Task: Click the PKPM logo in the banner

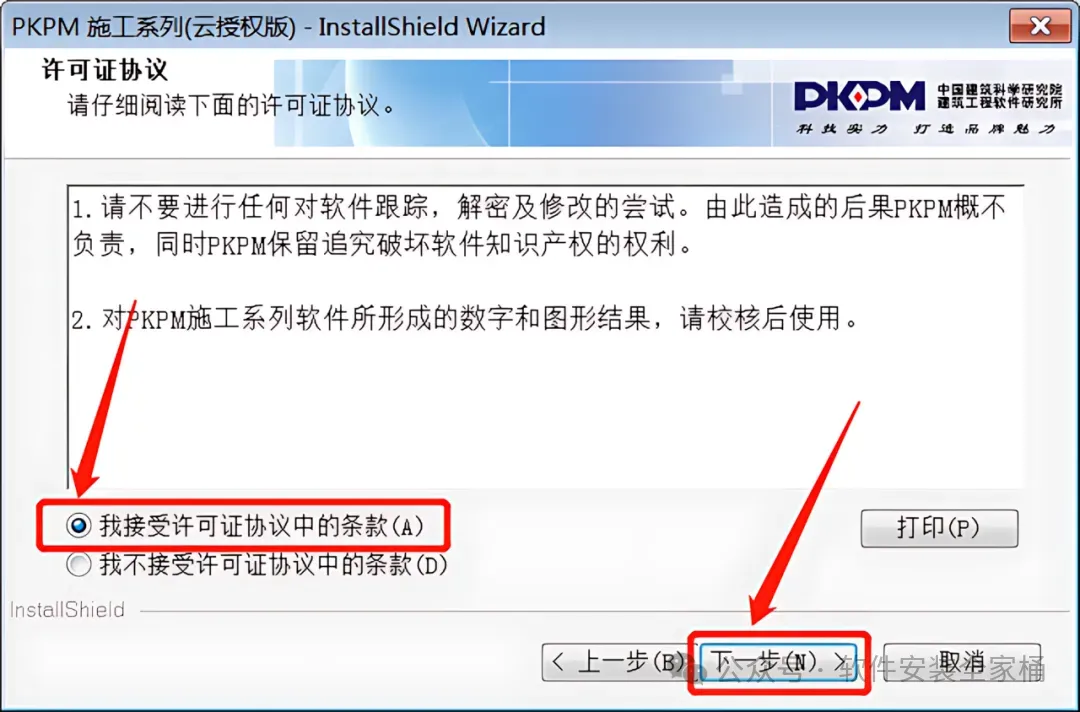Action: pos(860,96)
